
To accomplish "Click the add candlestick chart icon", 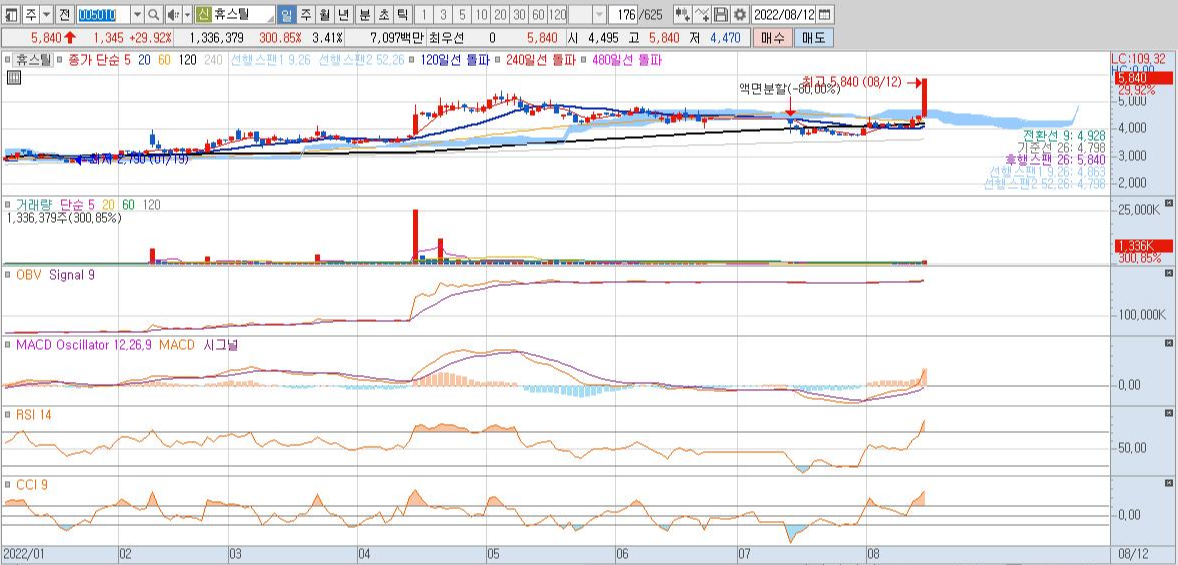I will 681,14.
